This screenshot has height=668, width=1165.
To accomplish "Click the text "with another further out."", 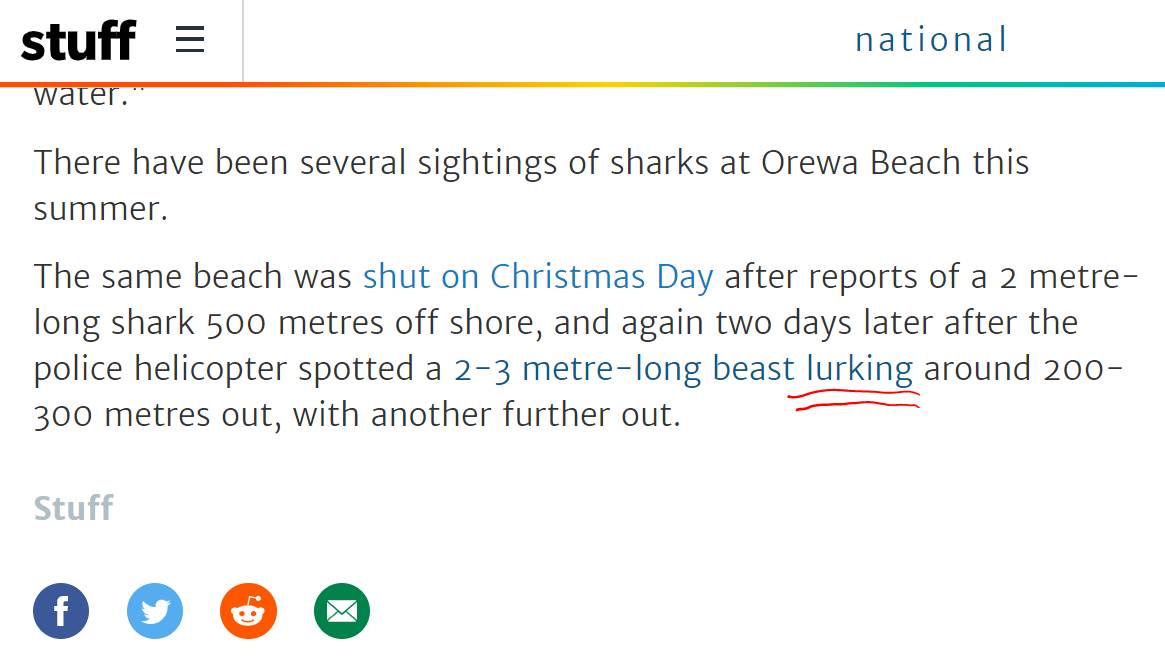I will click(489, 415).
